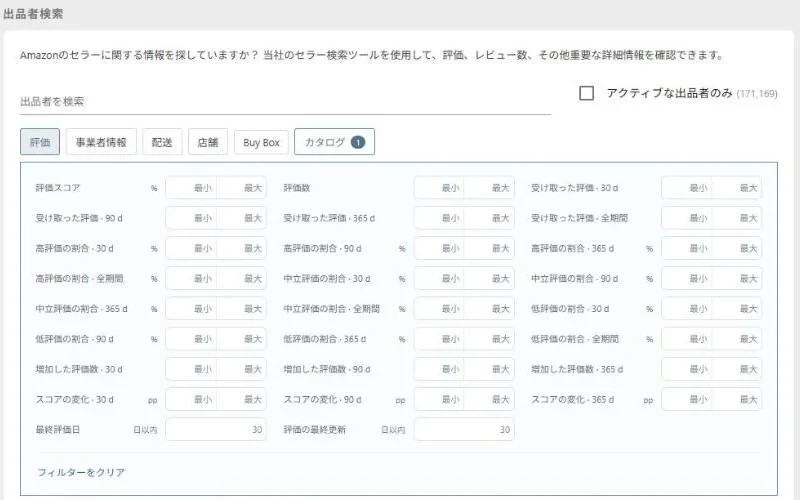Click 高評価の割合 全期間 maximum field

point(241,279)
